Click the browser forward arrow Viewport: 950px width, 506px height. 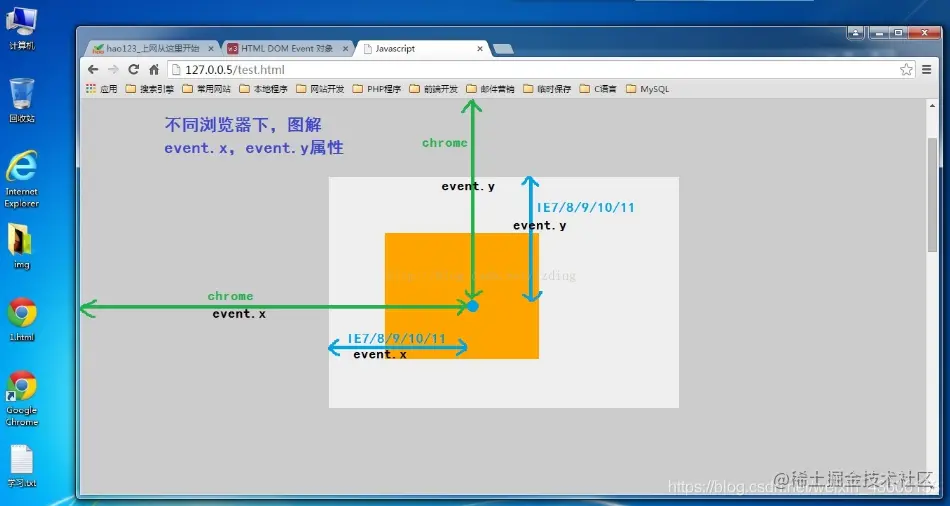(113, 69)
